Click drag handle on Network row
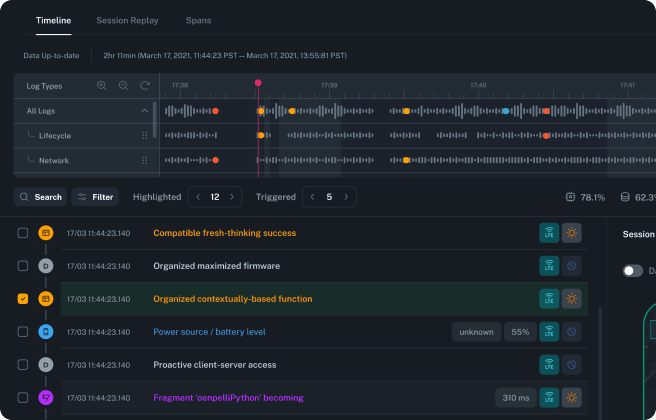The height and width of the screenshot is (420, 656). click(145, 160)
